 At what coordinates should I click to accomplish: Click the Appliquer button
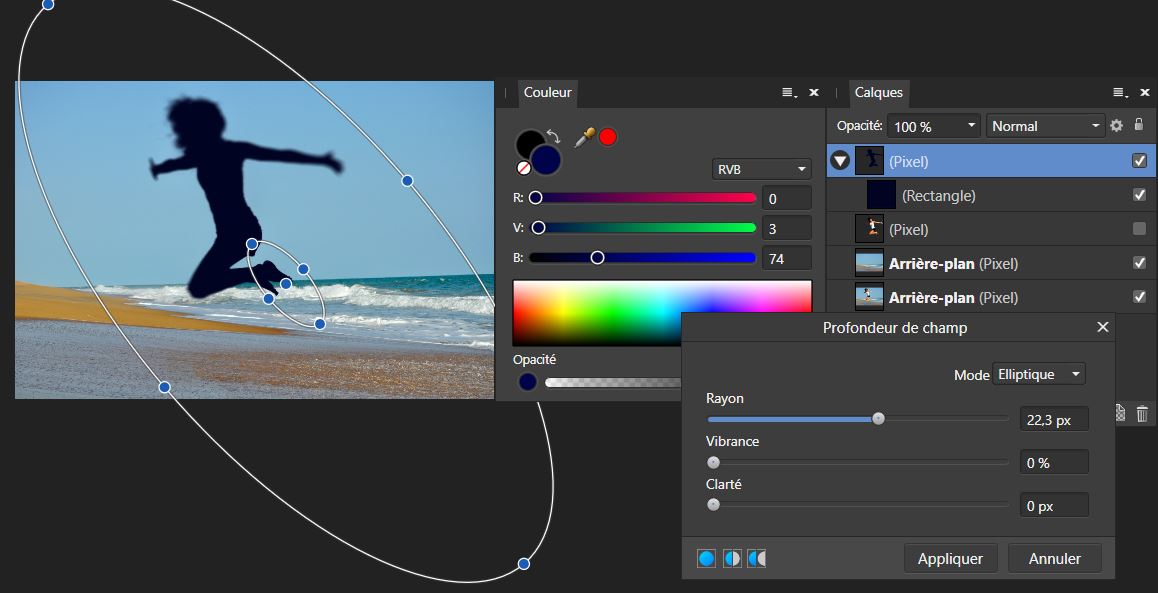950,558
